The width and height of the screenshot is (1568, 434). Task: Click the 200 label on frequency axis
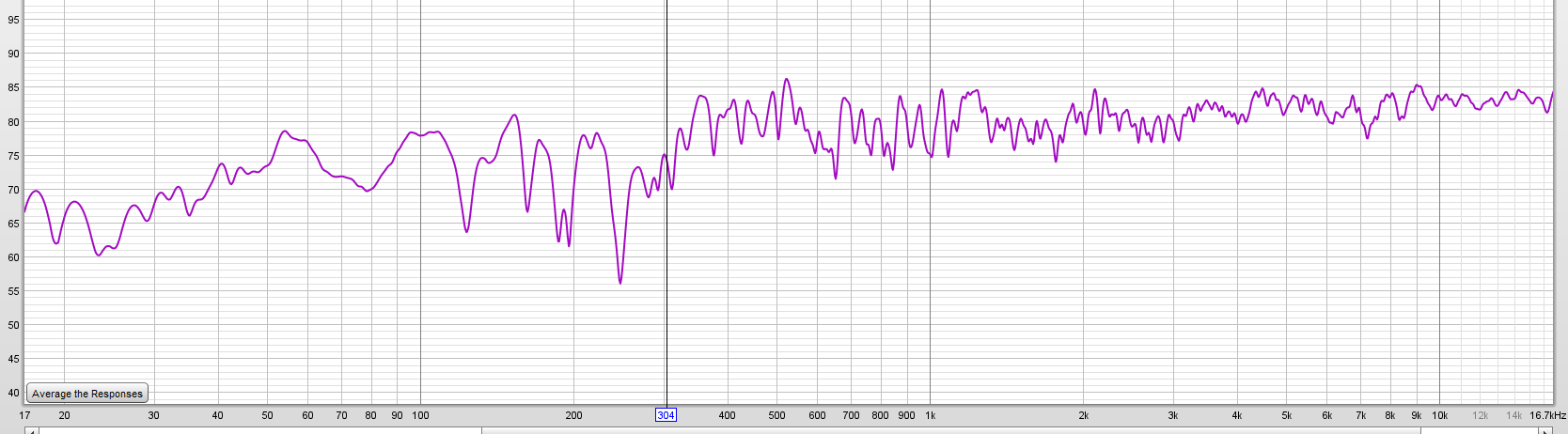pyautogui.click(x=573, y=415)
